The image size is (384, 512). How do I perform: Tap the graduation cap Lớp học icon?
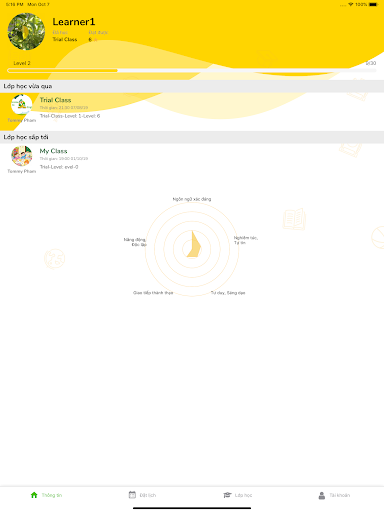227,495
